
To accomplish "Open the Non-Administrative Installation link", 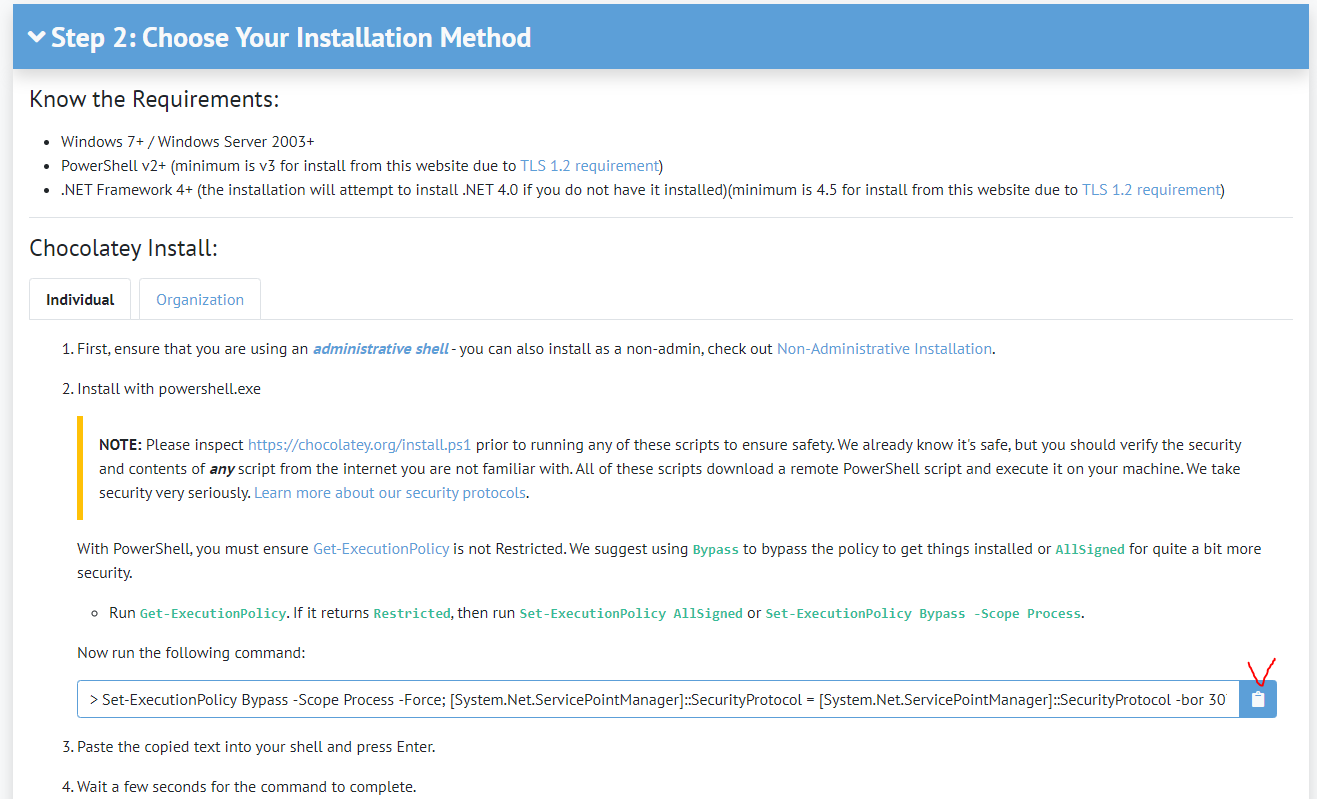I will tap(884, 349).
